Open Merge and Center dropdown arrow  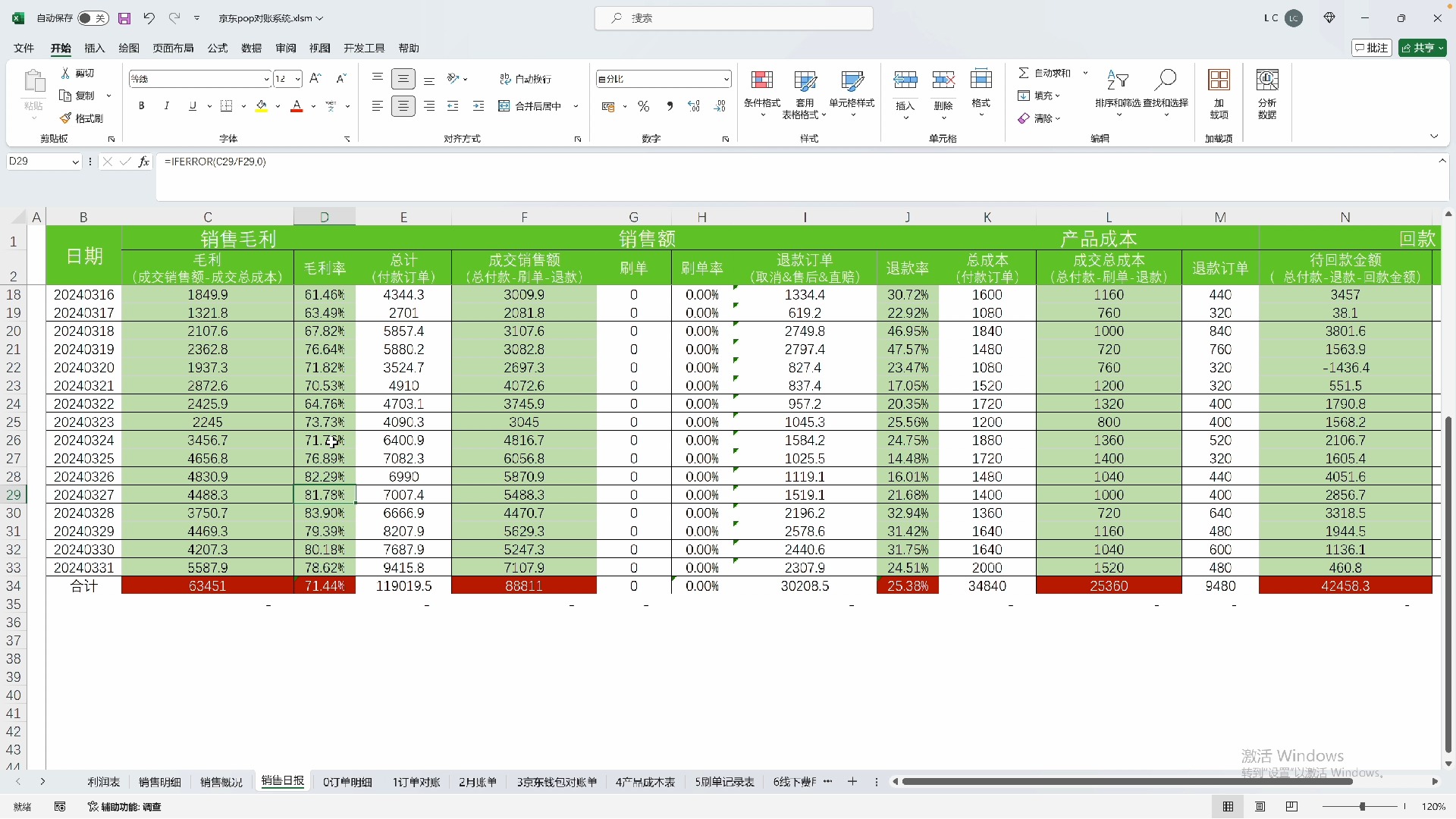point(576,106)
